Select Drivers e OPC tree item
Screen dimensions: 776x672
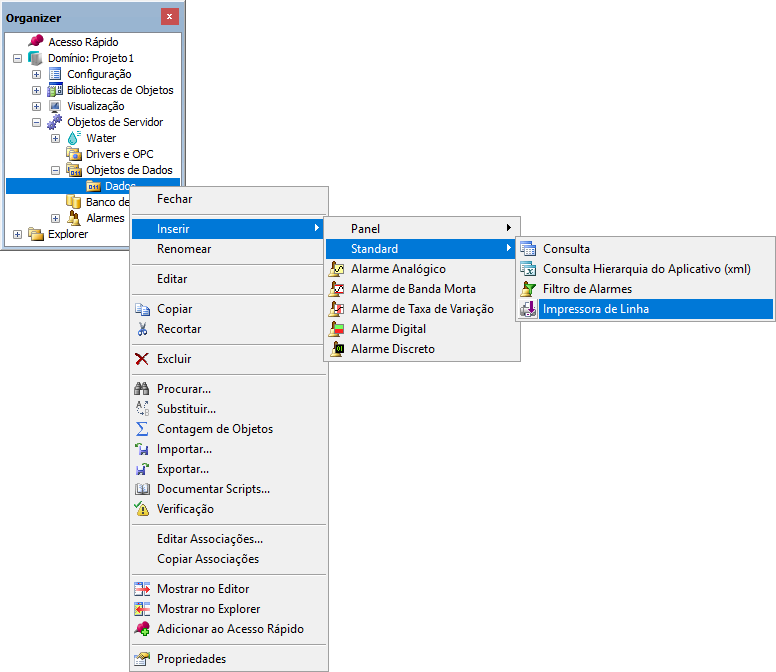pyautogui.click(x=119, y=154)
